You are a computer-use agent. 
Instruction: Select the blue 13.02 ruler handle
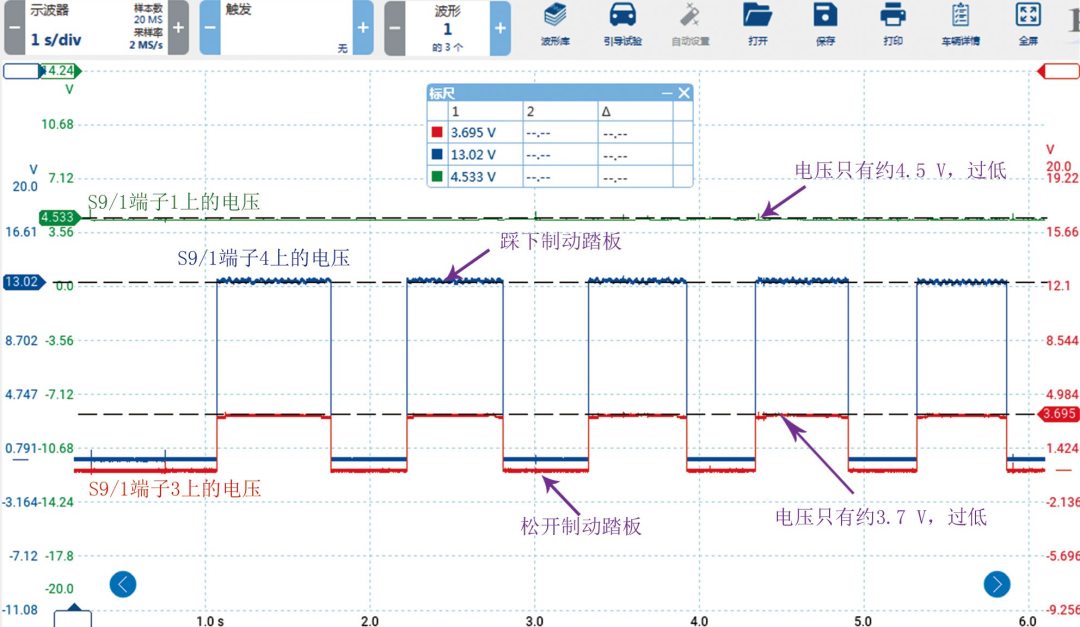pyautogui.click(x=23, y=282)
